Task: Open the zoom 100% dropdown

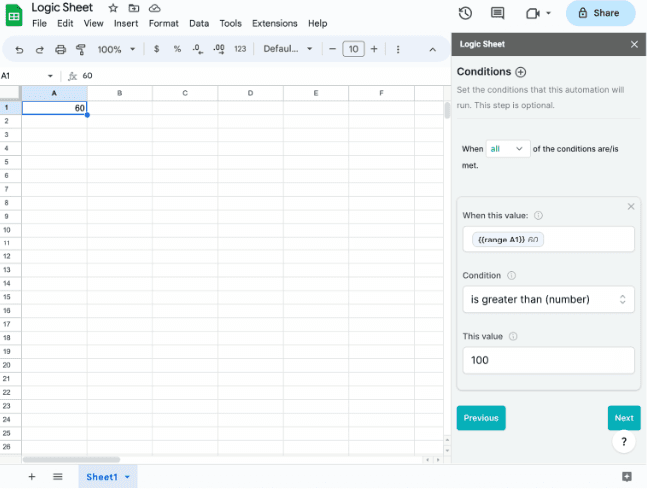Action: 116,49
